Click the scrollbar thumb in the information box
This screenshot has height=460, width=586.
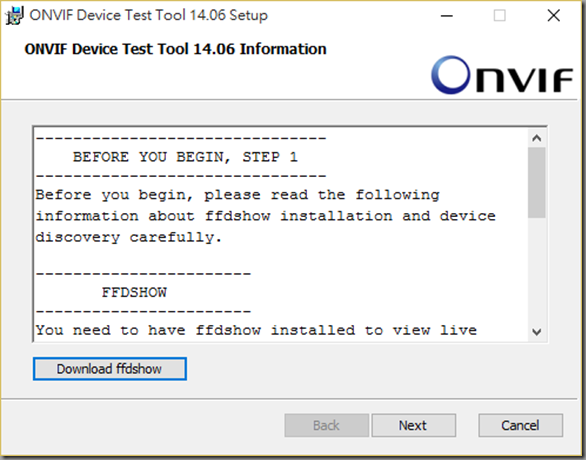coord(537,182)
